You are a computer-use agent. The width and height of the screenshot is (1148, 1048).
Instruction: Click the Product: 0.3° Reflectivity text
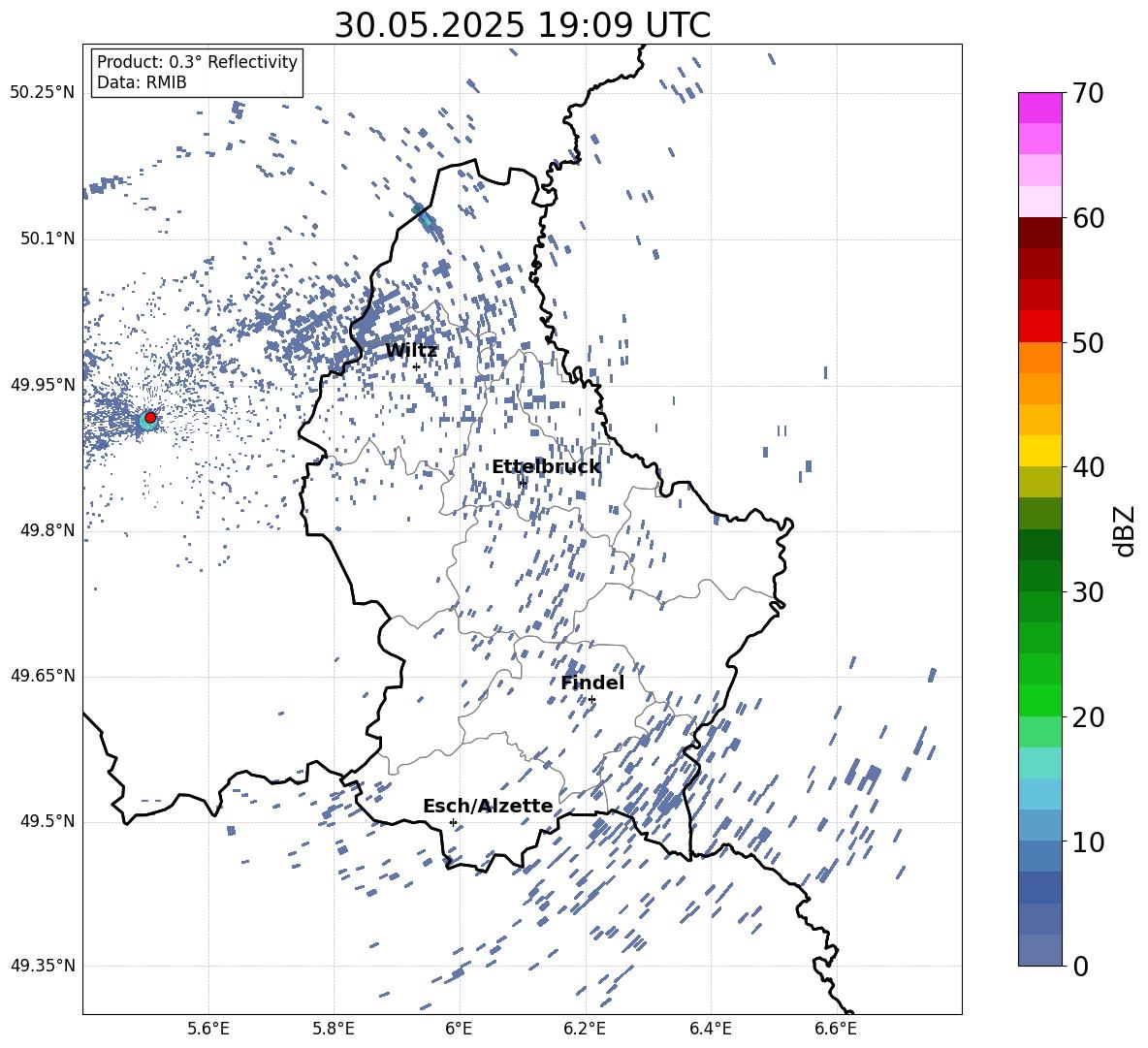tap(197, 62)
